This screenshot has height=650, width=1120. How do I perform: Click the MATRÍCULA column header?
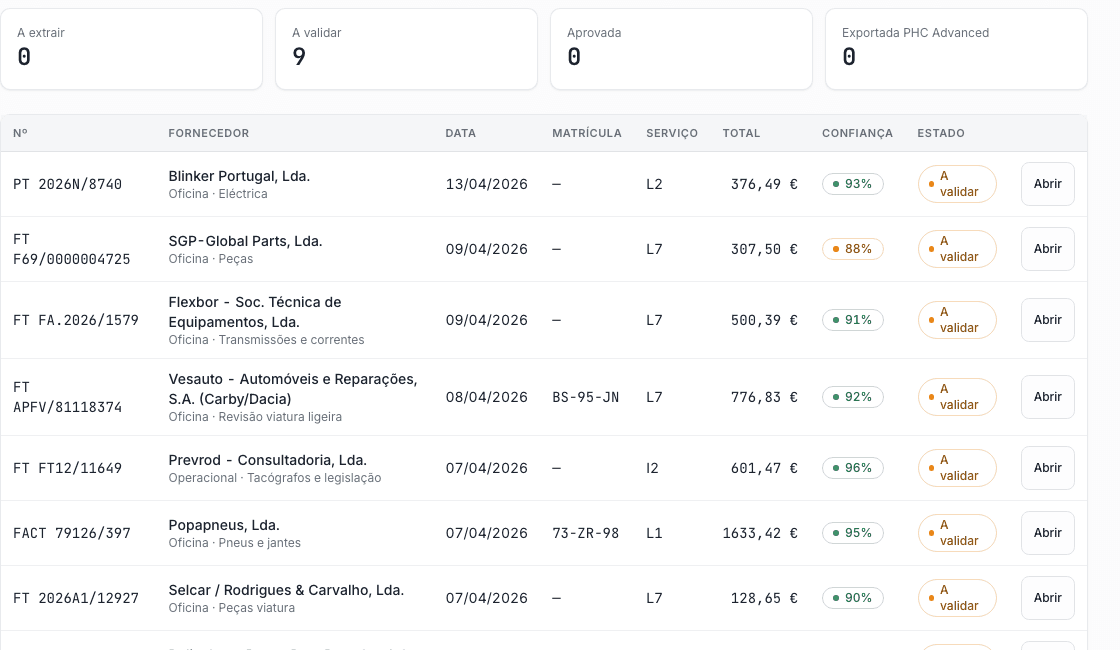[x=586, y=133]
